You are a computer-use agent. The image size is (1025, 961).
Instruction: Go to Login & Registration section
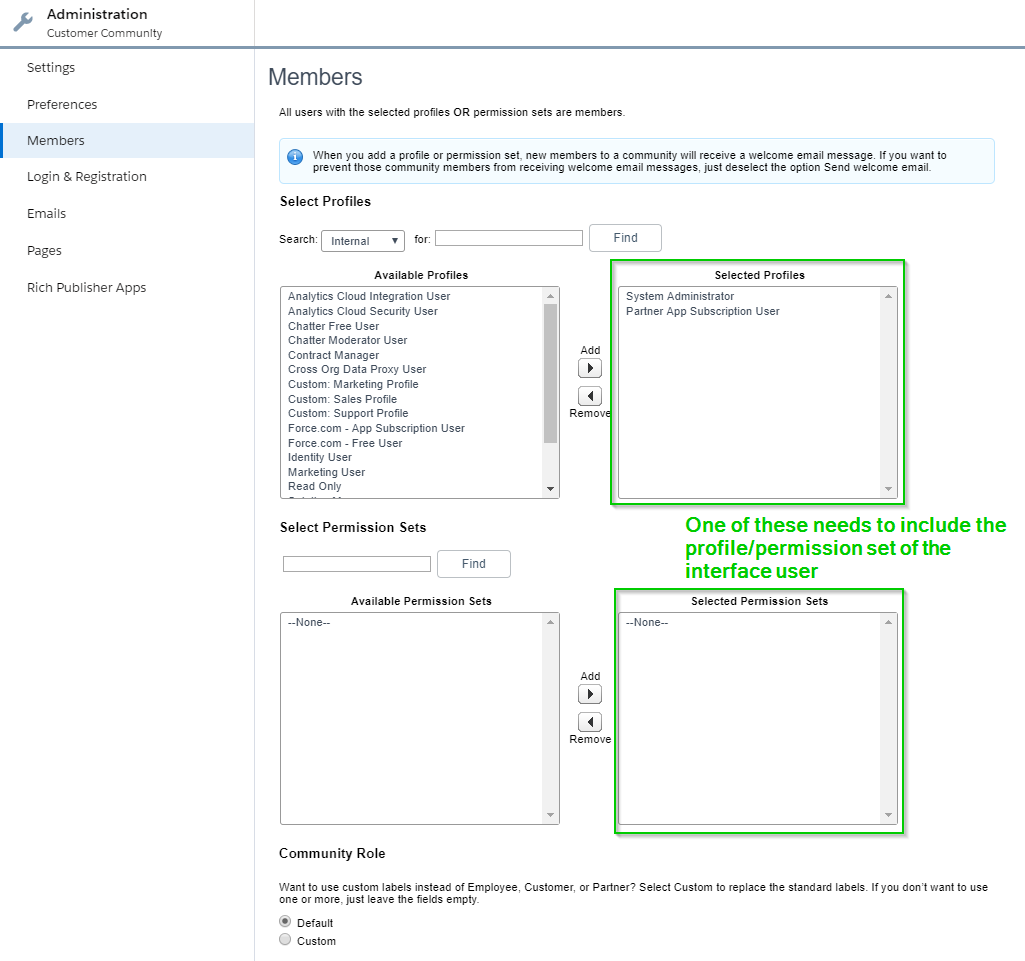[x=87, y=177]
